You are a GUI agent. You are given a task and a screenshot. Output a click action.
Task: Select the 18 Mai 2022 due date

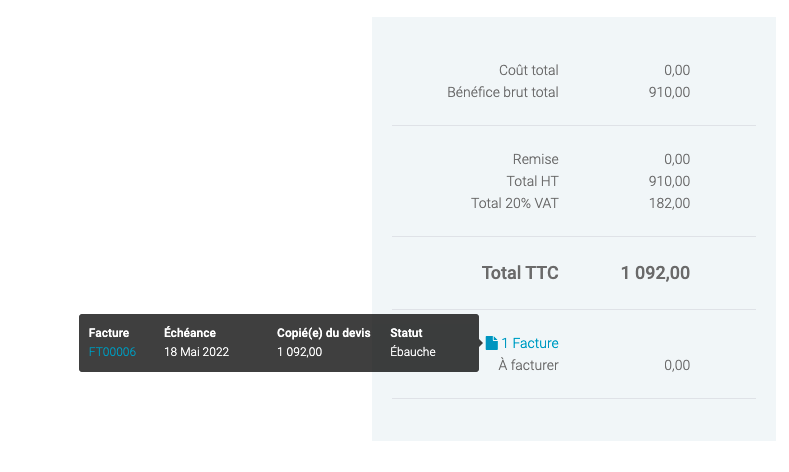pyautogui.click(x=197, y=352)
